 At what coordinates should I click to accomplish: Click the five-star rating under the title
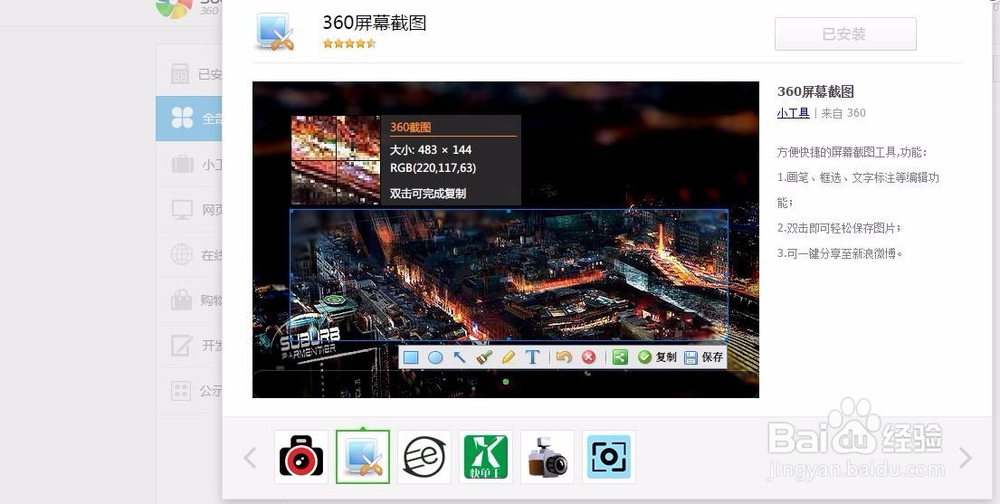[349, 43]
